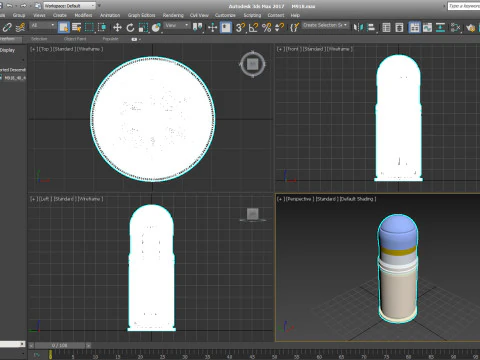Click the time slider 0 / 100 handle
Viewport: 480px width, 360px height.
[x=59, y=346]
